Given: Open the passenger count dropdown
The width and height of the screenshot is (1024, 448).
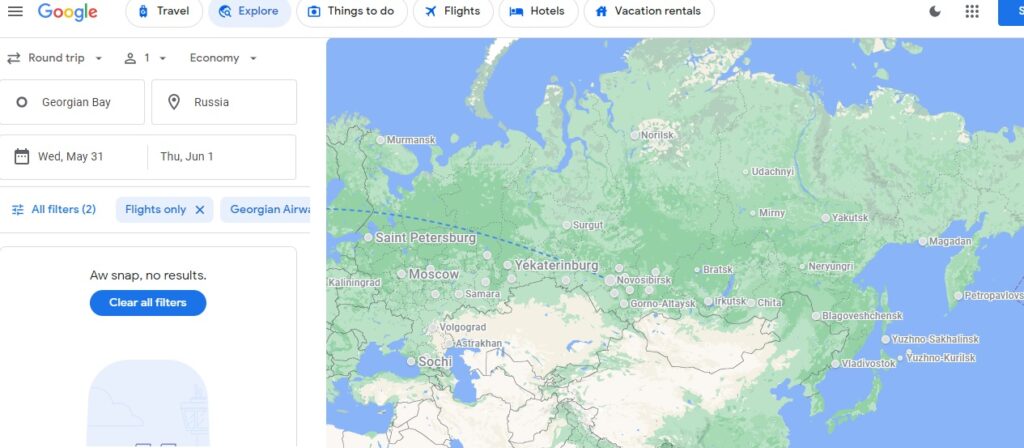Looking at the screenshot, I should click(x=145, y=58).
